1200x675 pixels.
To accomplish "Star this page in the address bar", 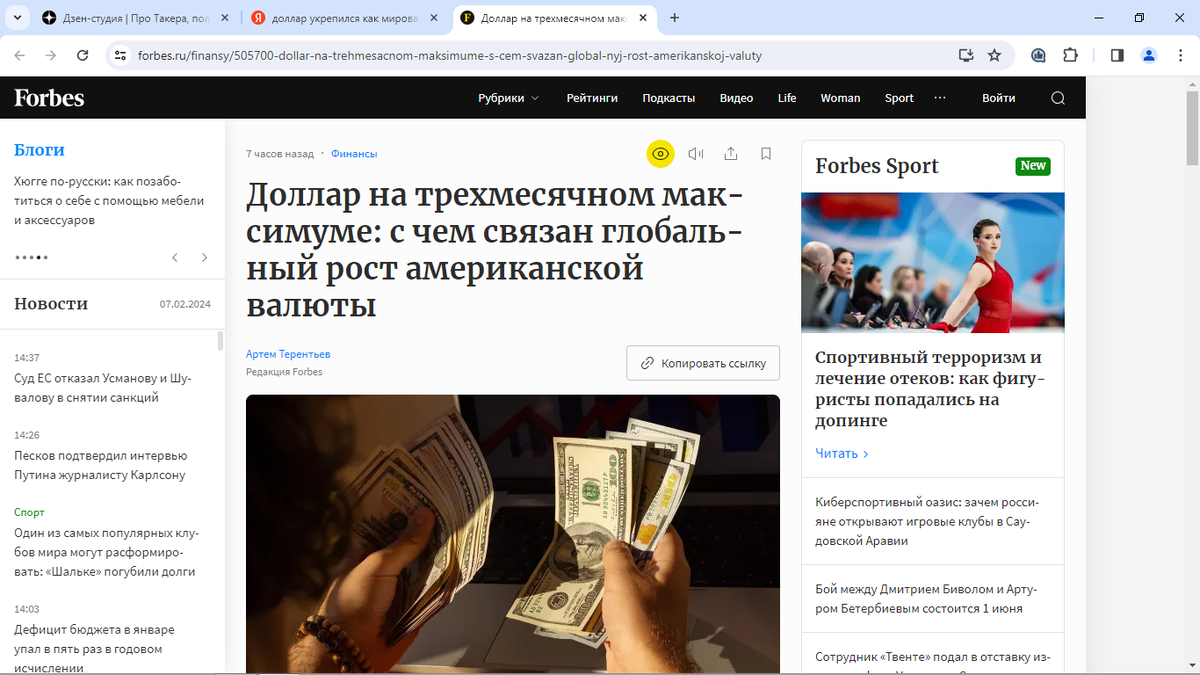I will pyautogui.click(x=994, y=56).
